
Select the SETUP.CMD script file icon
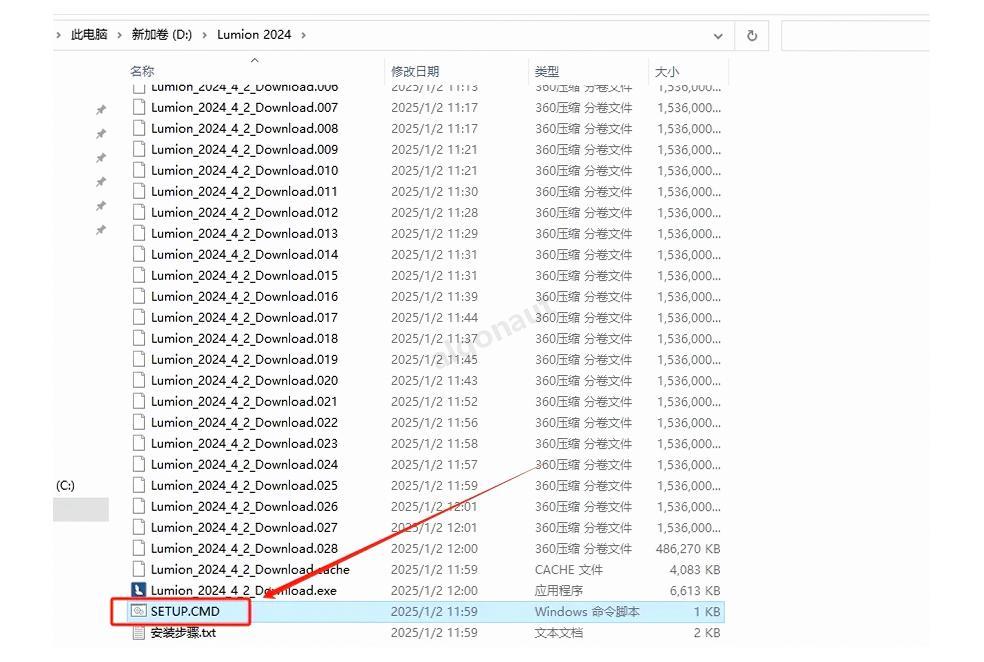point(139,611)
